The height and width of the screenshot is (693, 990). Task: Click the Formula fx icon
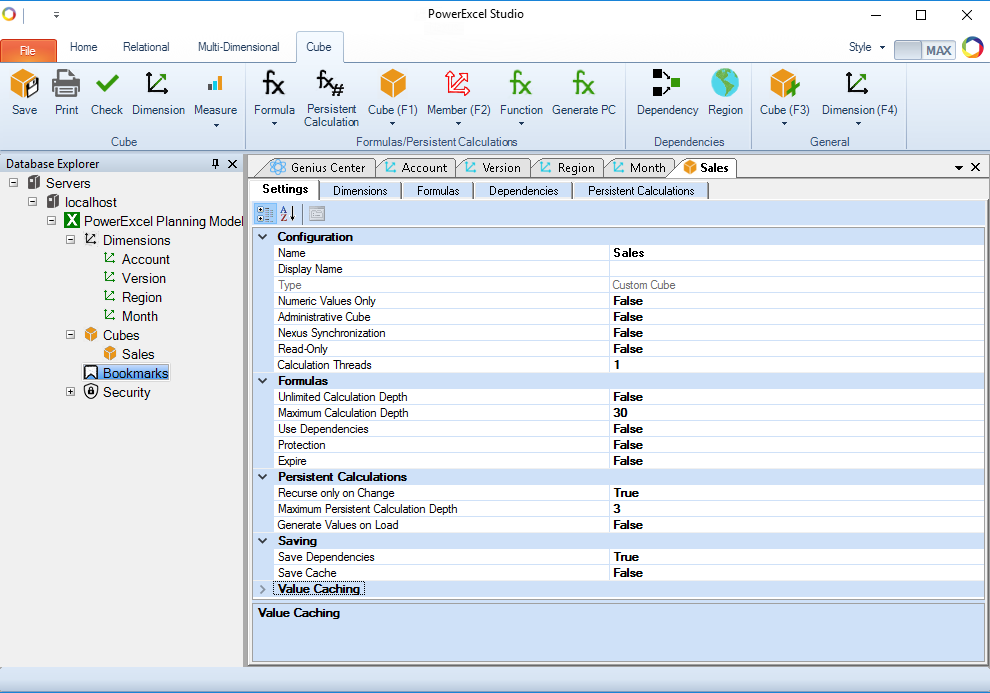pos(274,84)
